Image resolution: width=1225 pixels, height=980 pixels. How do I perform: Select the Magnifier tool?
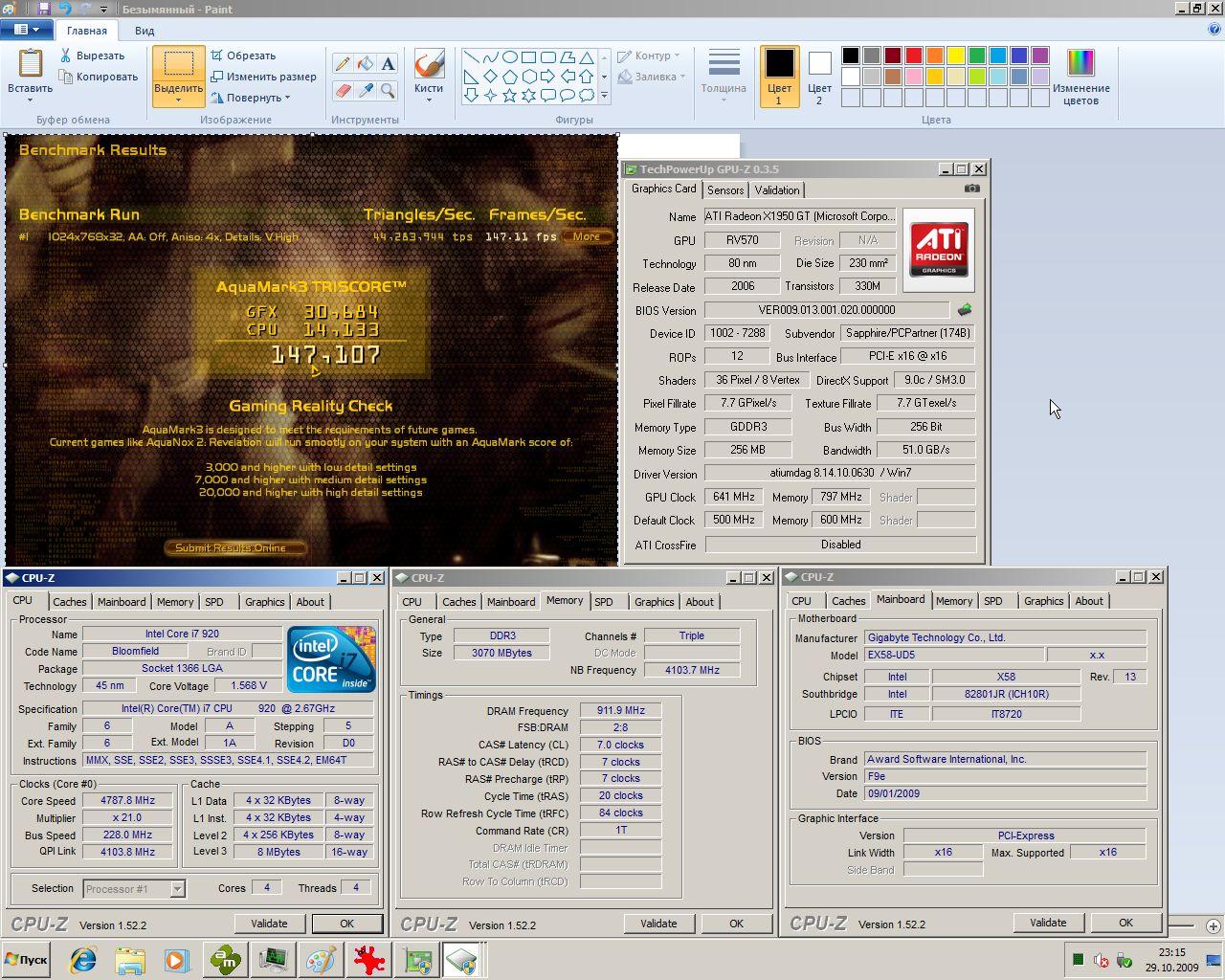(x=388, y=90)
